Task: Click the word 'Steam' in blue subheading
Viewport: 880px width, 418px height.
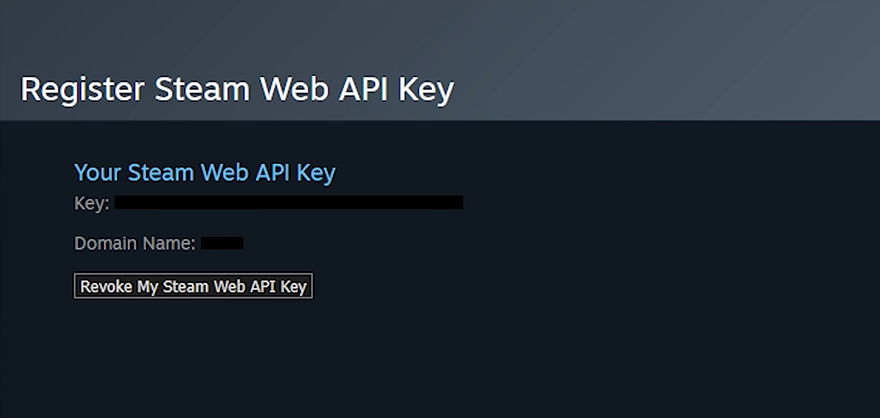Action: tap(162, 172)
